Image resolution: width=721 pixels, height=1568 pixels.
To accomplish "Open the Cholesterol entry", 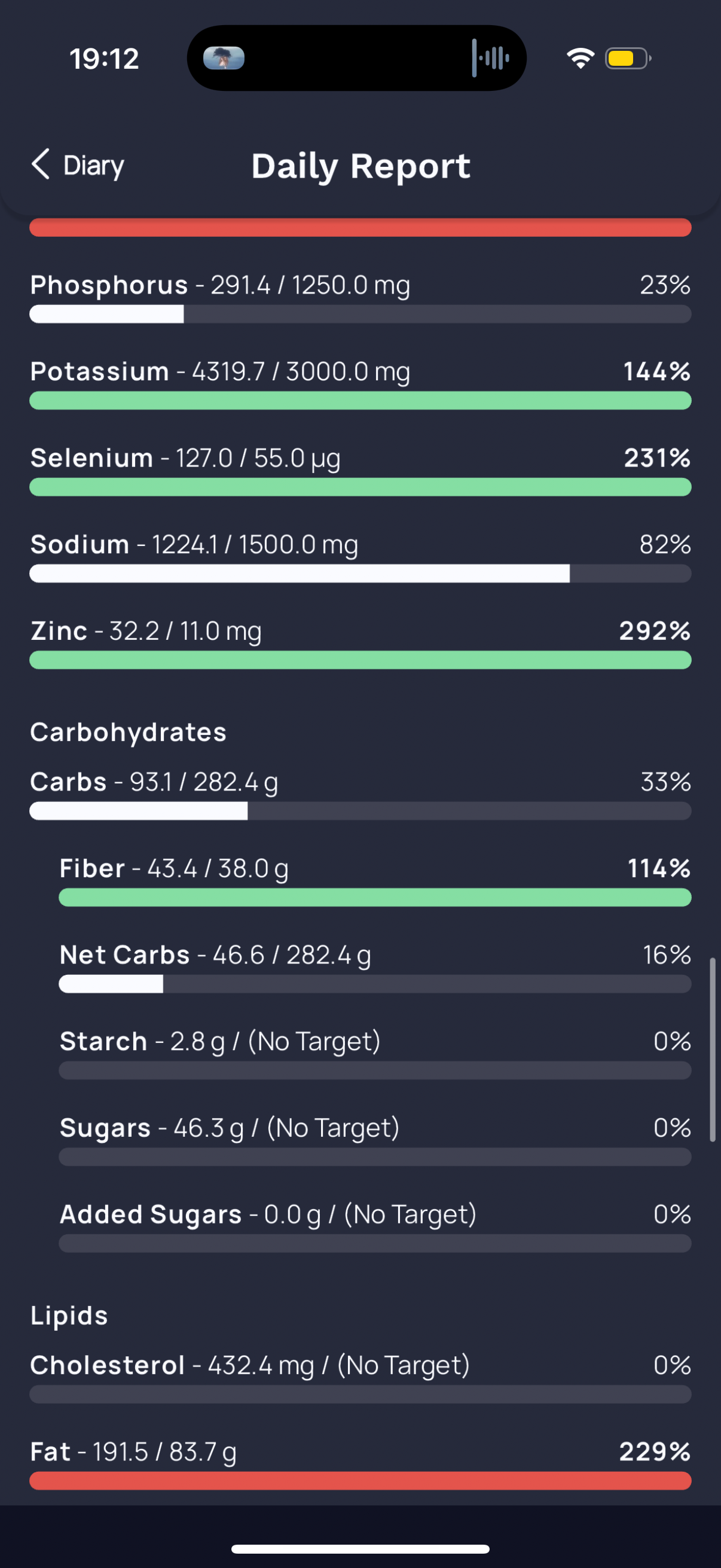I will [x=360, y=1377].
